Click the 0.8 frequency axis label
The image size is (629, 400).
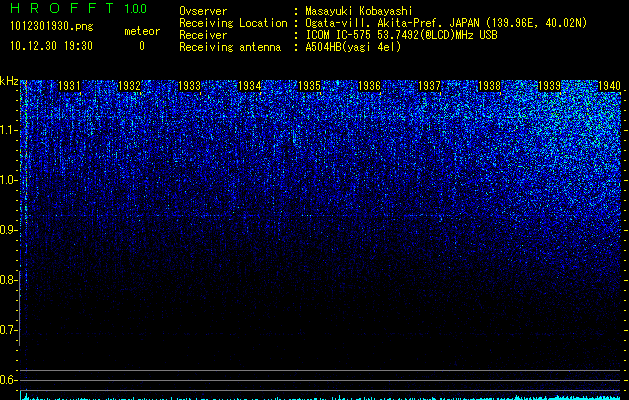8,280
